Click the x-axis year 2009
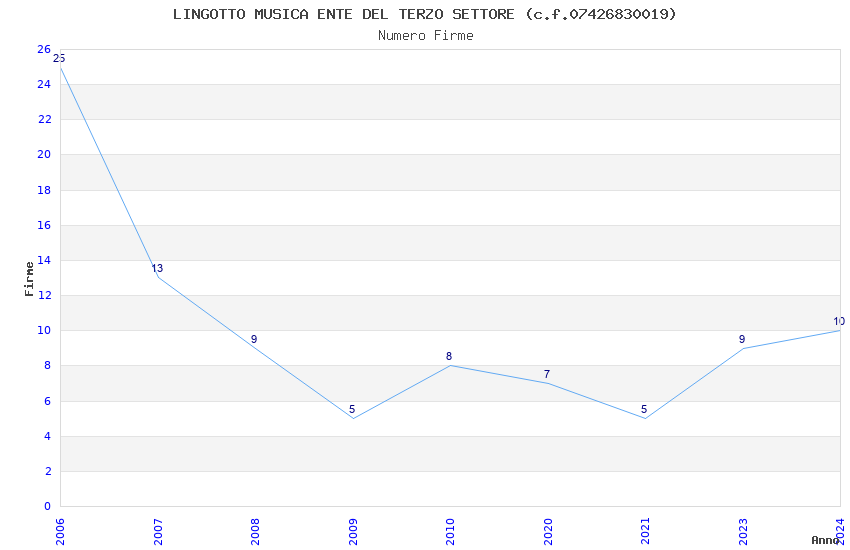The height and width of the screenshot is (550, 850). coord(353,532)
